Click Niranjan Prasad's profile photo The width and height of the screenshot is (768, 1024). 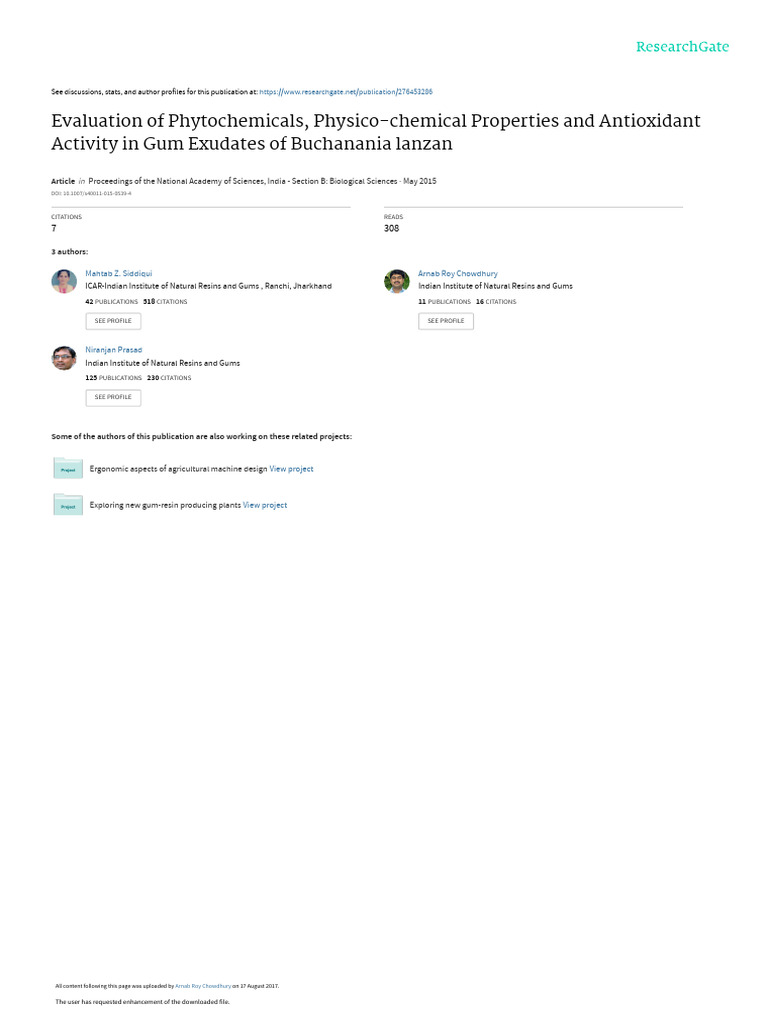(64, 357)
